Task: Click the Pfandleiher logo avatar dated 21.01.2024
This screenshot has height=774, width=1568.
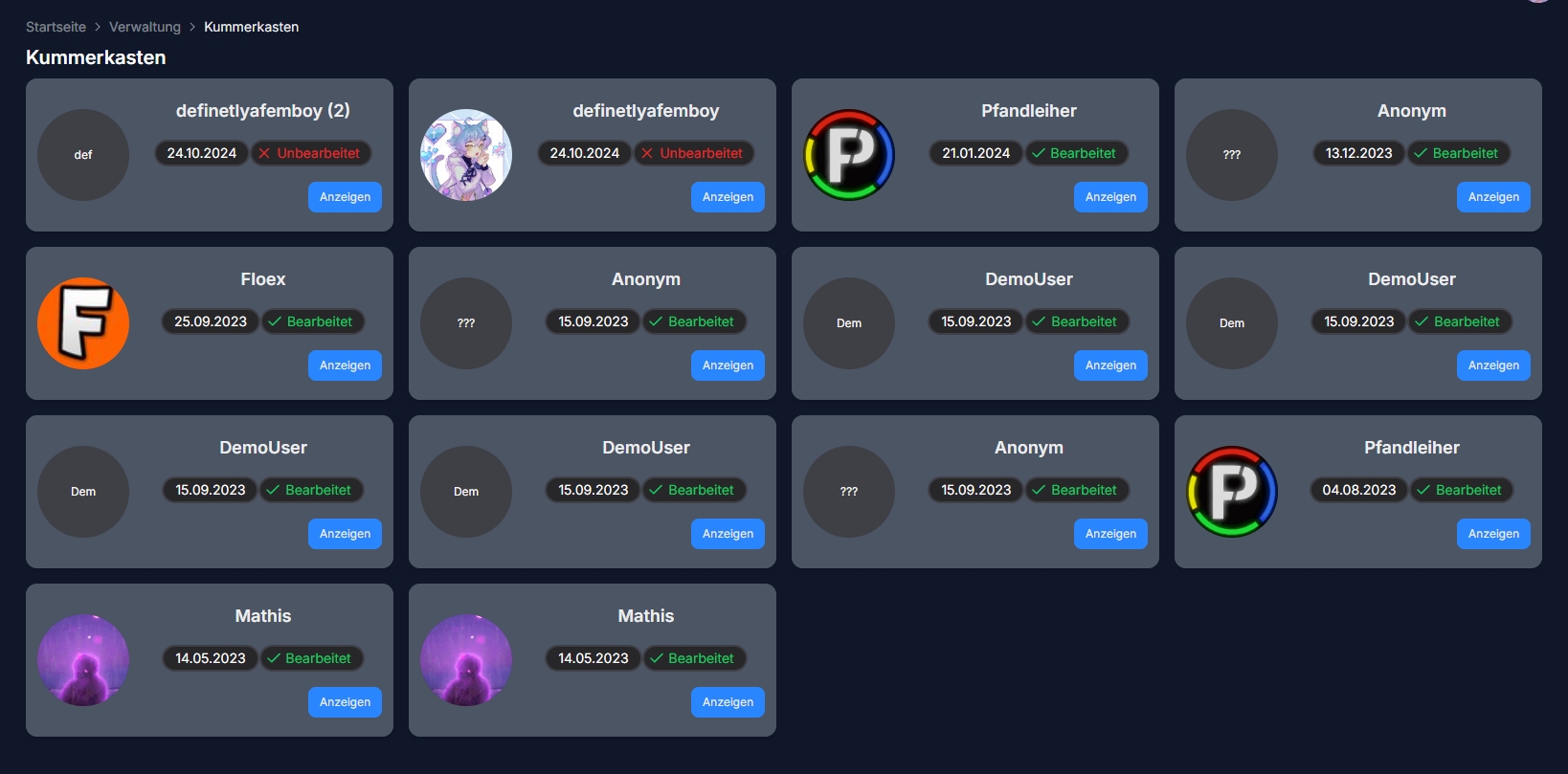Action: coord(849,155)
